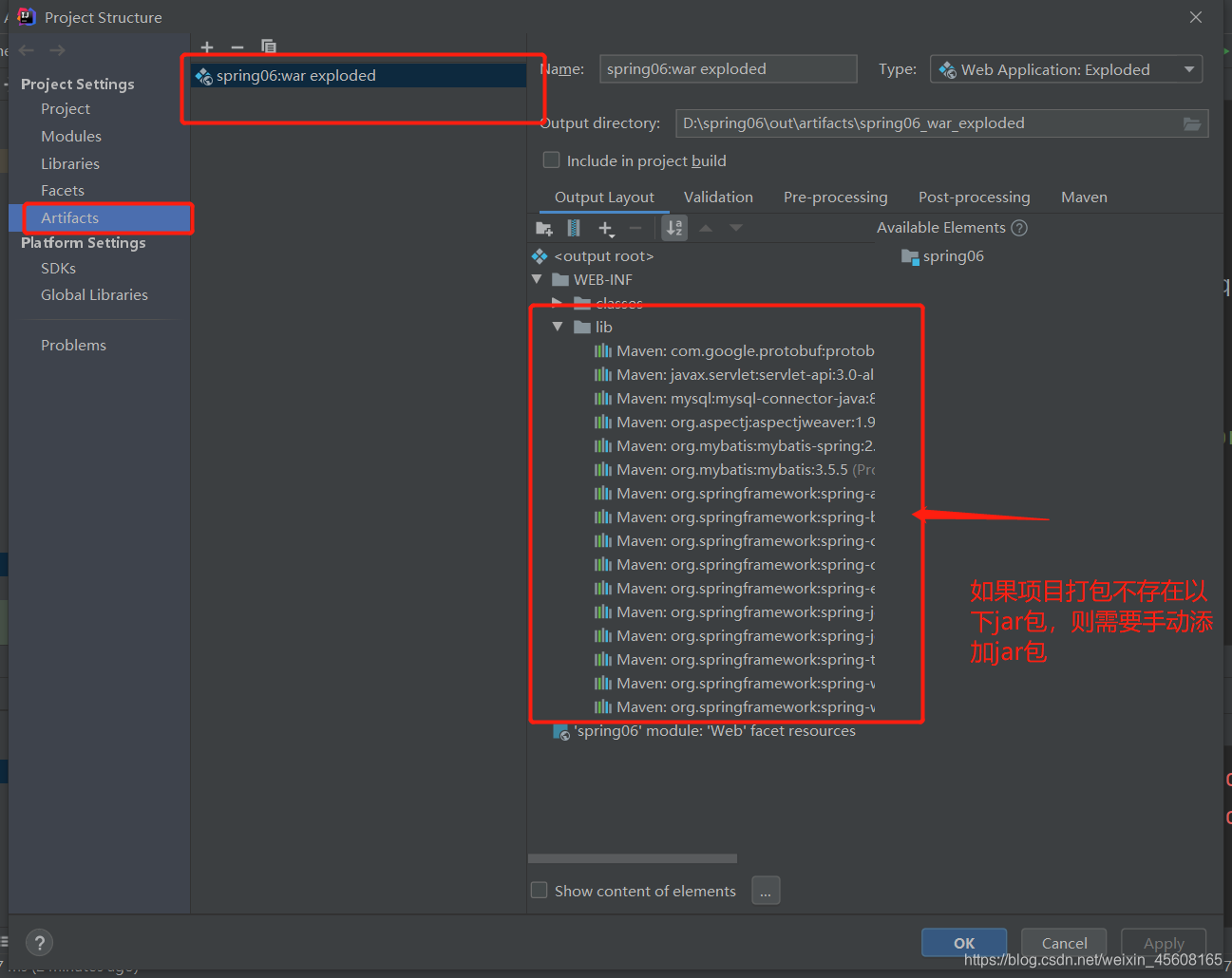Open Libraries settings
The width and height of the screenshot is (1232, 978).
[x=70, y=164]
